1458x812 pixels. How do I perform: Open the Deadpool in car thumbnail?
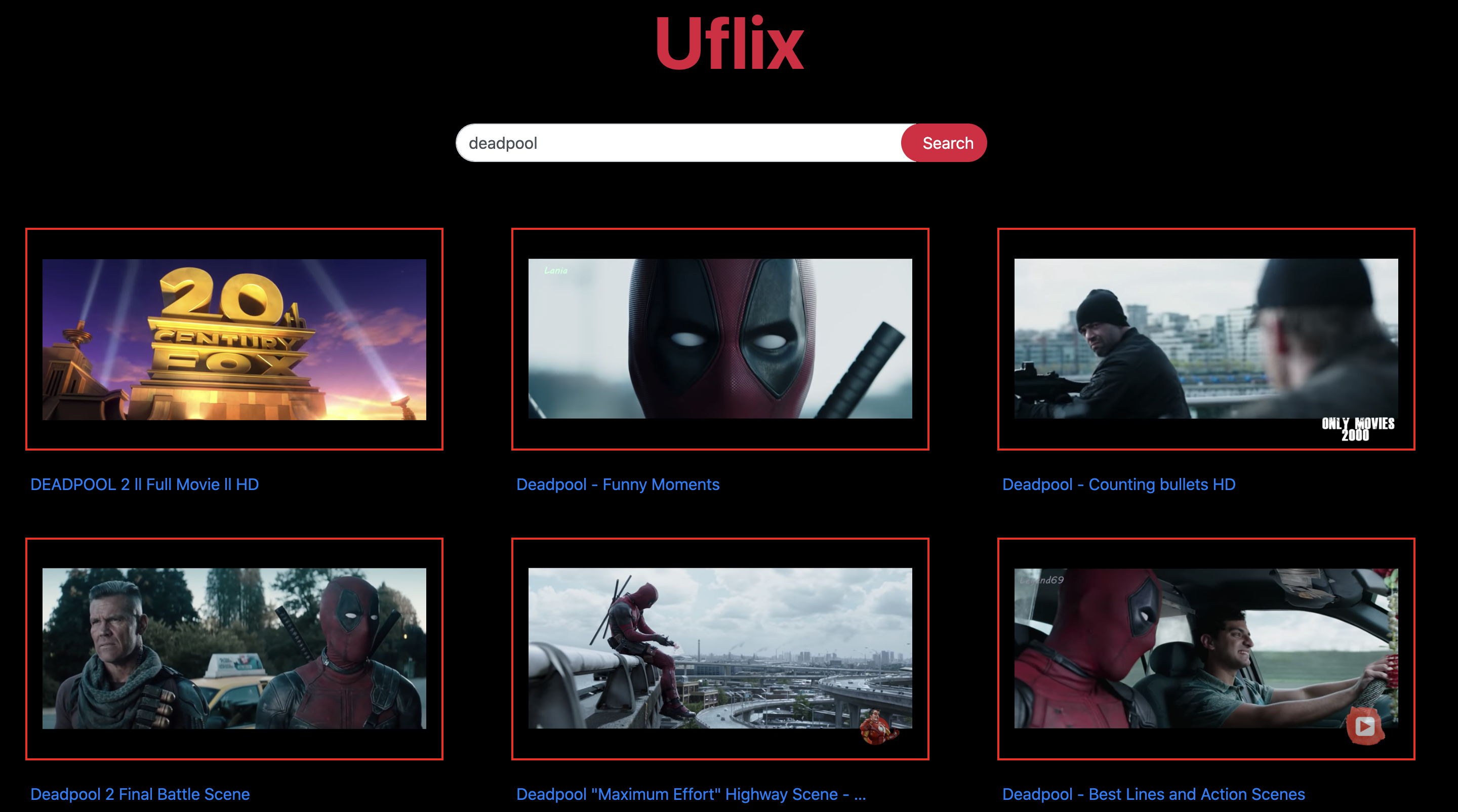[1205, 648]
